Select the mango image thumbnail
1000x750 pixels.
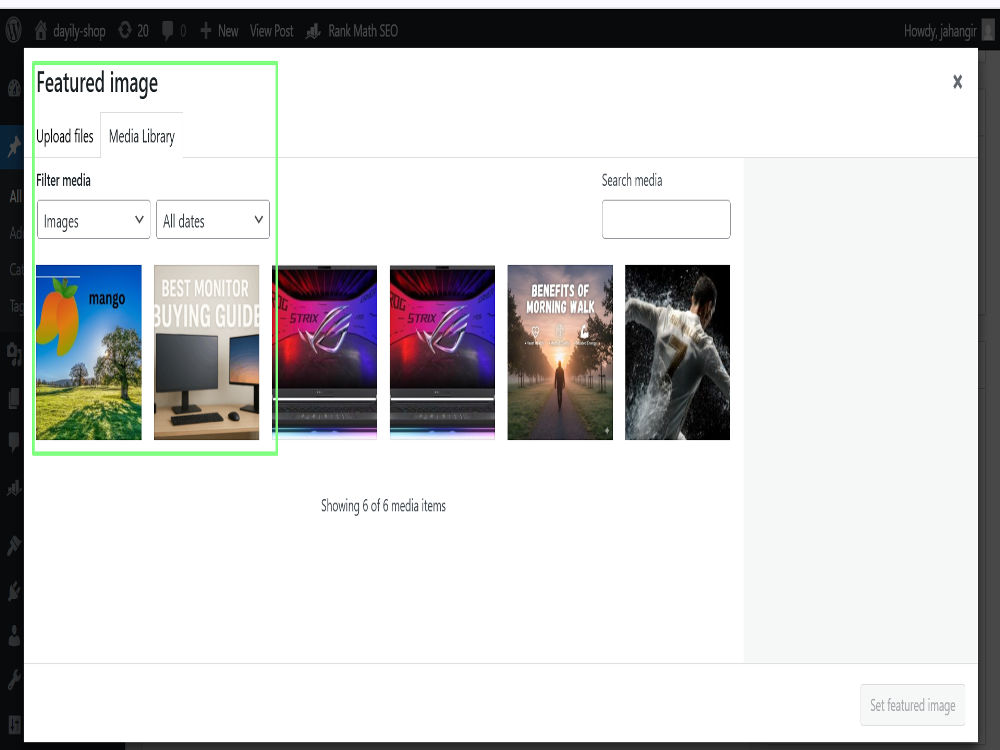click(89, 352)
